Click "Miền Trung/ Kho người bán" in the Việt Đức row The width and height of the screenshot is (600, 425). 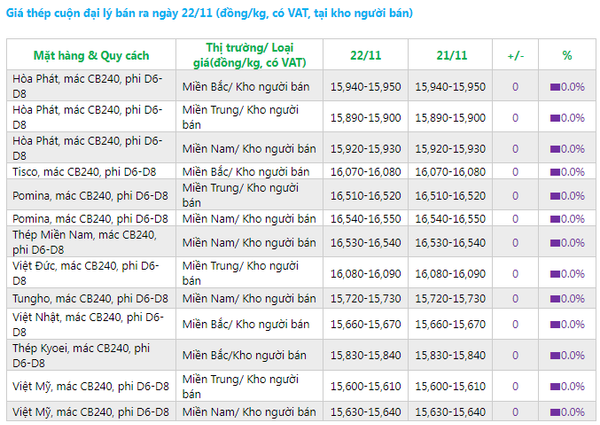240,273
